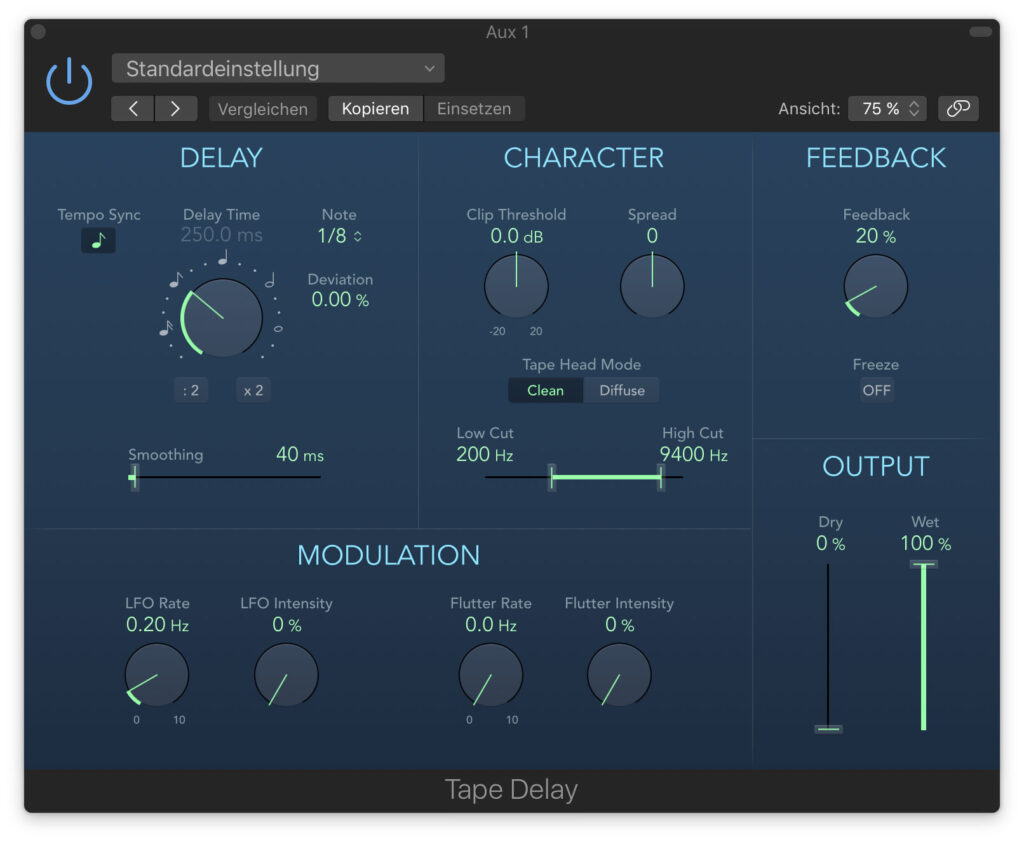Click the Clip Threshold knob
Viewport: 1024px width, 842px height.
516,286
